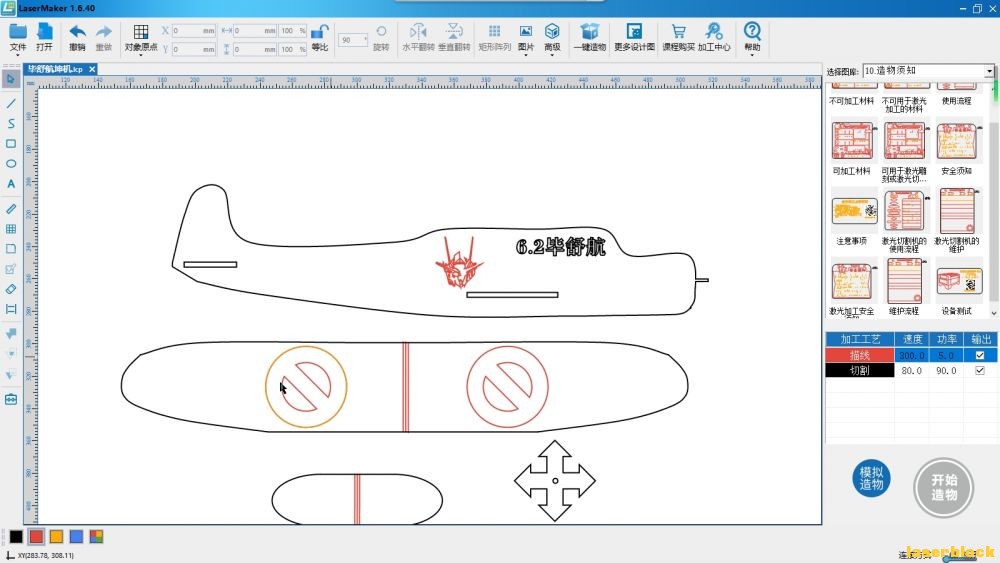Screen dimensions: 1000x563
Task: Click the 模拟造物 simulate button
Action: click(871, 478)
